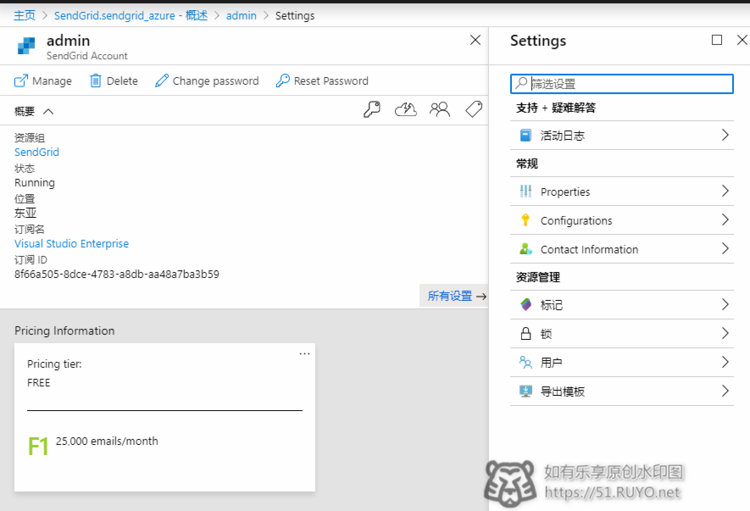Image resolution: width=750 pixels, height=511 pixels.
Task: Select Change password in the toolbar
Action: (x=207, y=81)
